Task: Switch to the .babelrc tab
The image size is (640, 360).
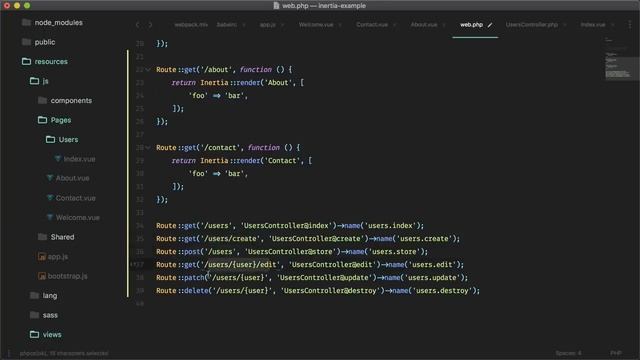Action: 227,25
